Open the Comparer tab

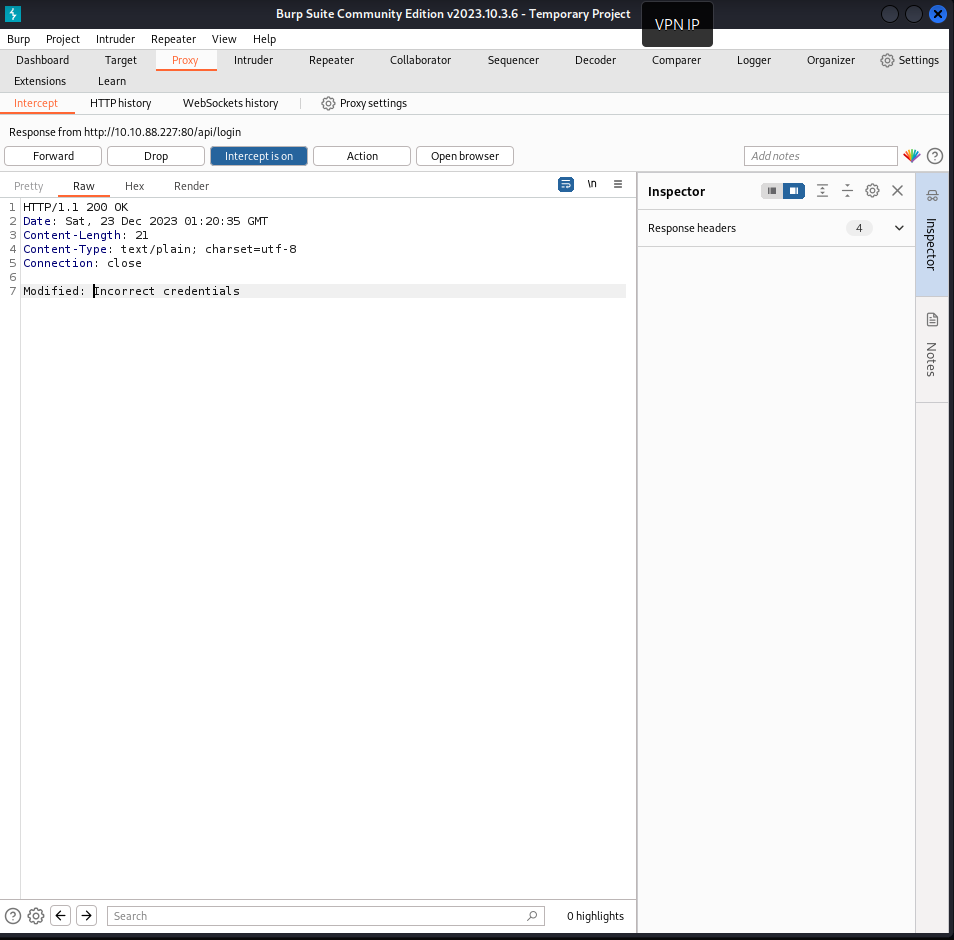pos(676,60)
